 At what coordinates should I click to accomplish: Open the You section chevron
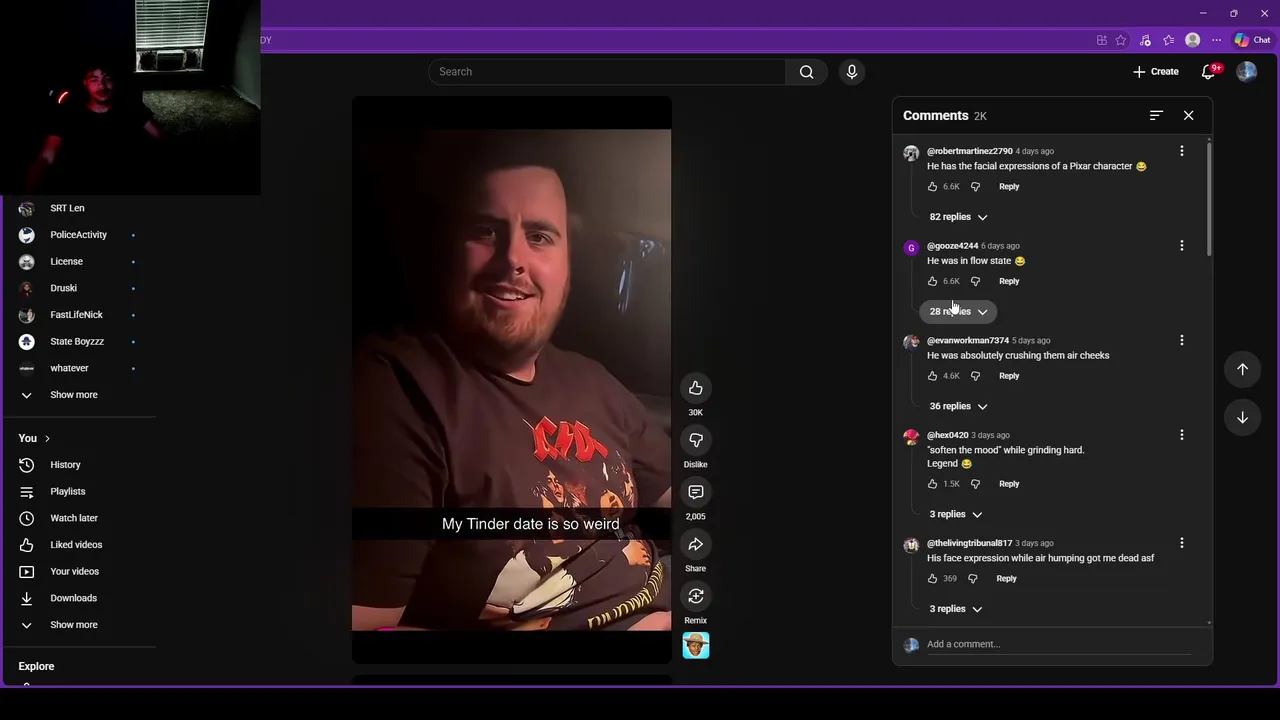coord(46,439)
